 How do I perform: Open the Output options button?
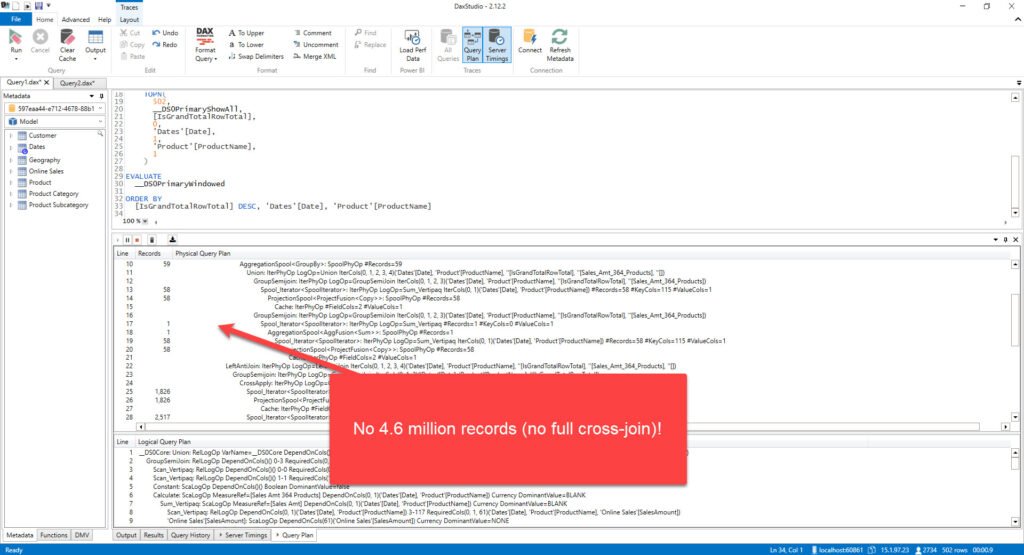95,44
